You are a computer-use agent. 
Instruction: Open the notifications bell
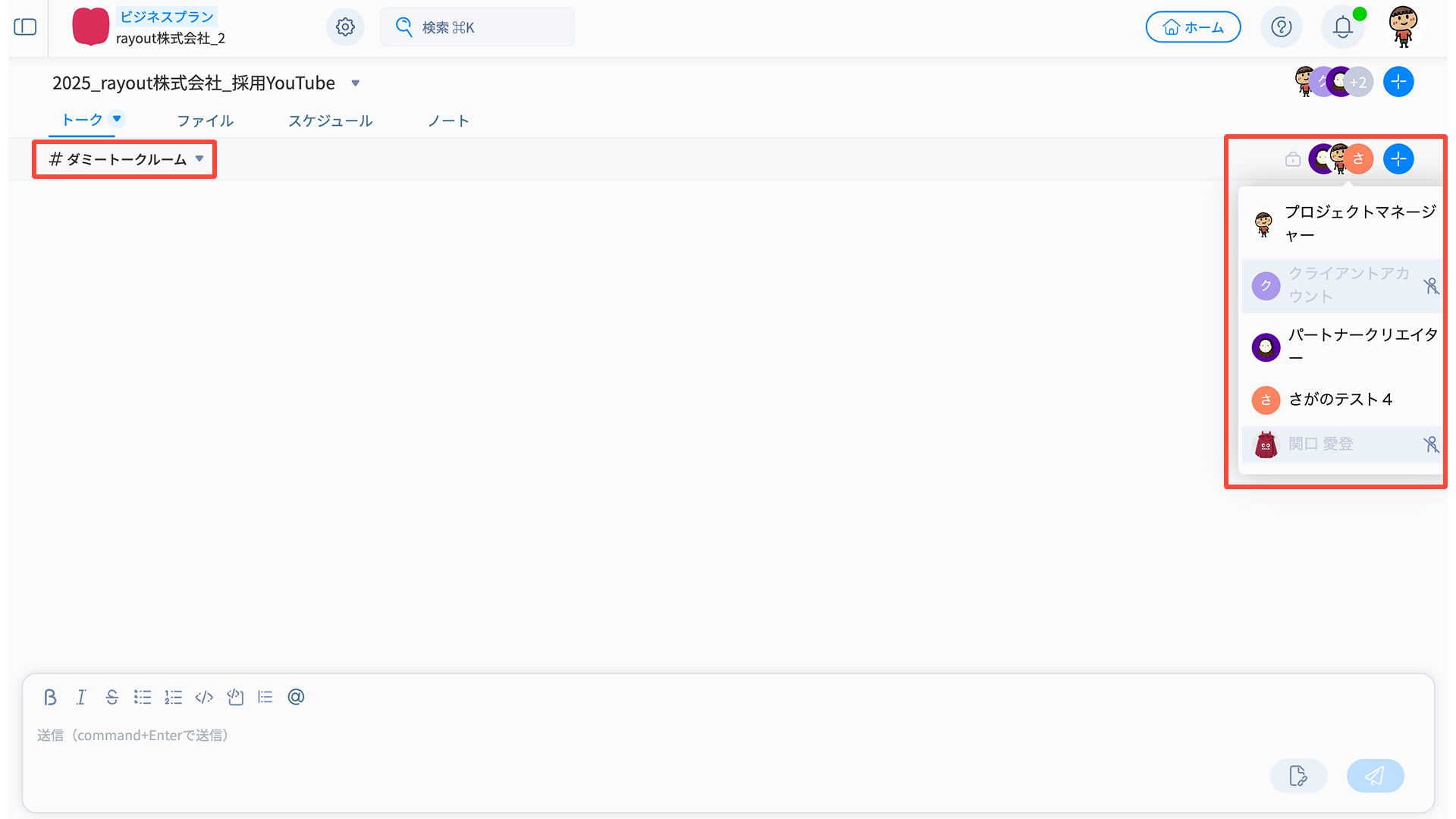click(1342, 27)
